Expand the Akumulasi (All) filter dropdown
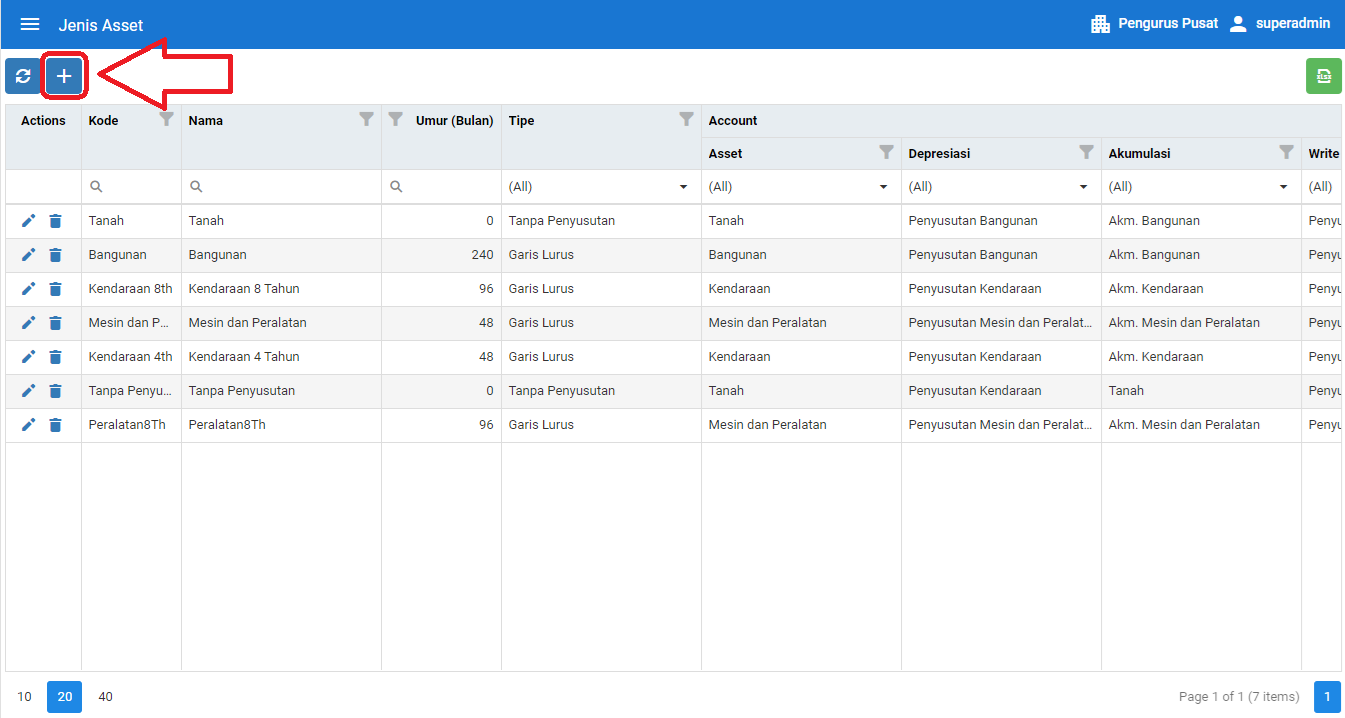 1200,187
